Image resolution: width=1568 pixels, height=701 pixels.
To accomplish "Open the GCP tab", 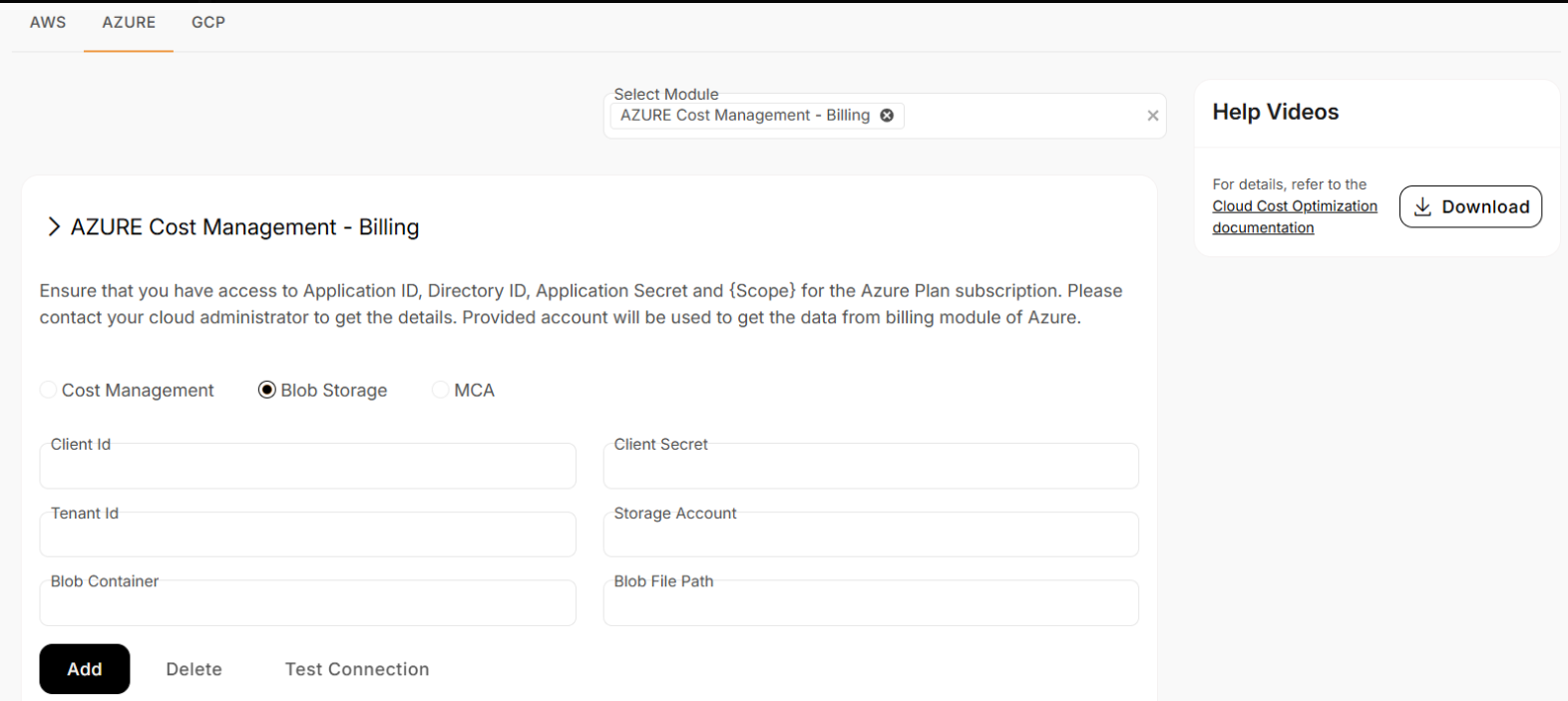I will pyautogui.click(x=208, y=22).
